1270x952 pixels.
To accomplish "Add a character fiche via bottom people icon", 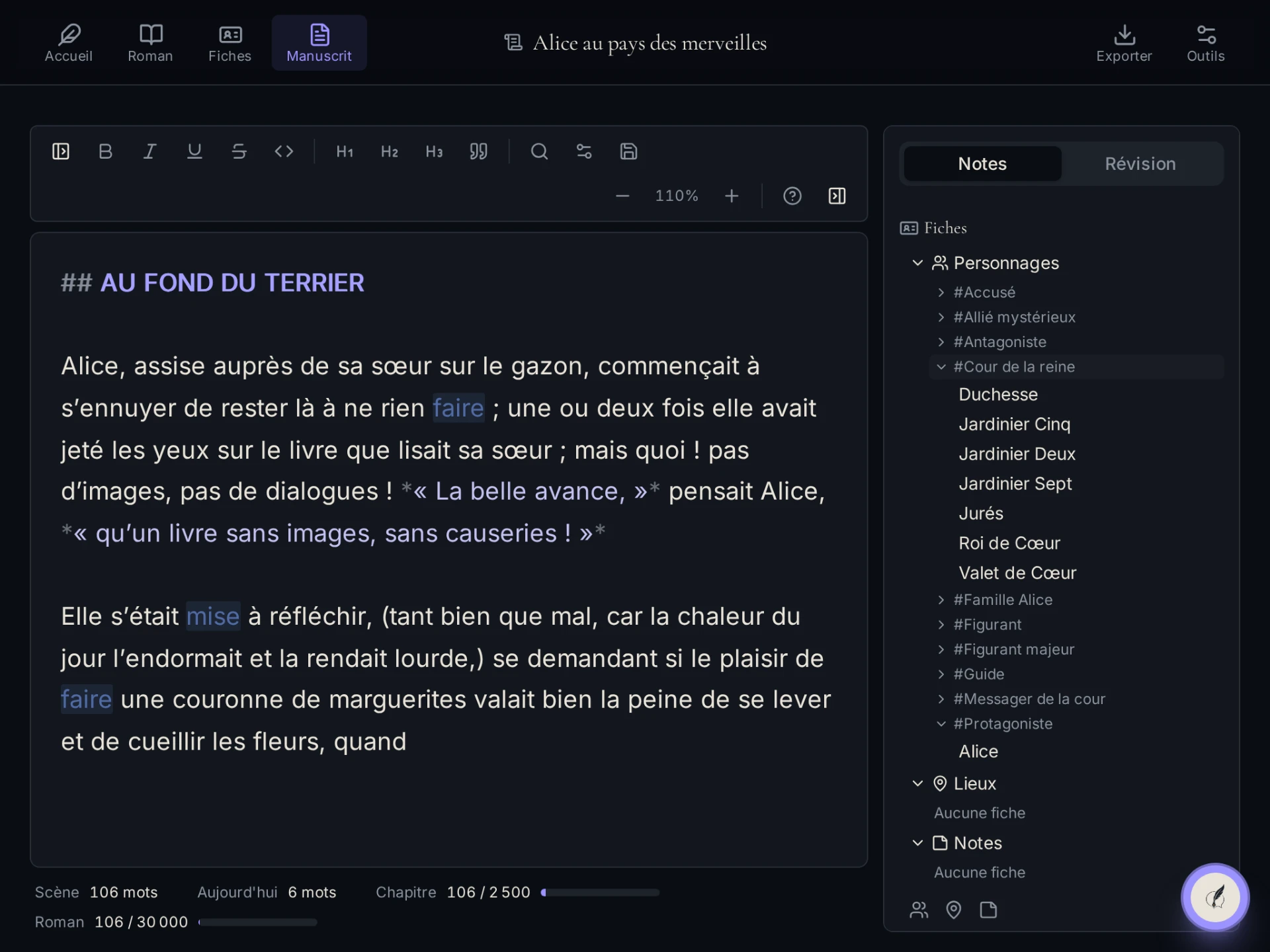I will [919, 910].
